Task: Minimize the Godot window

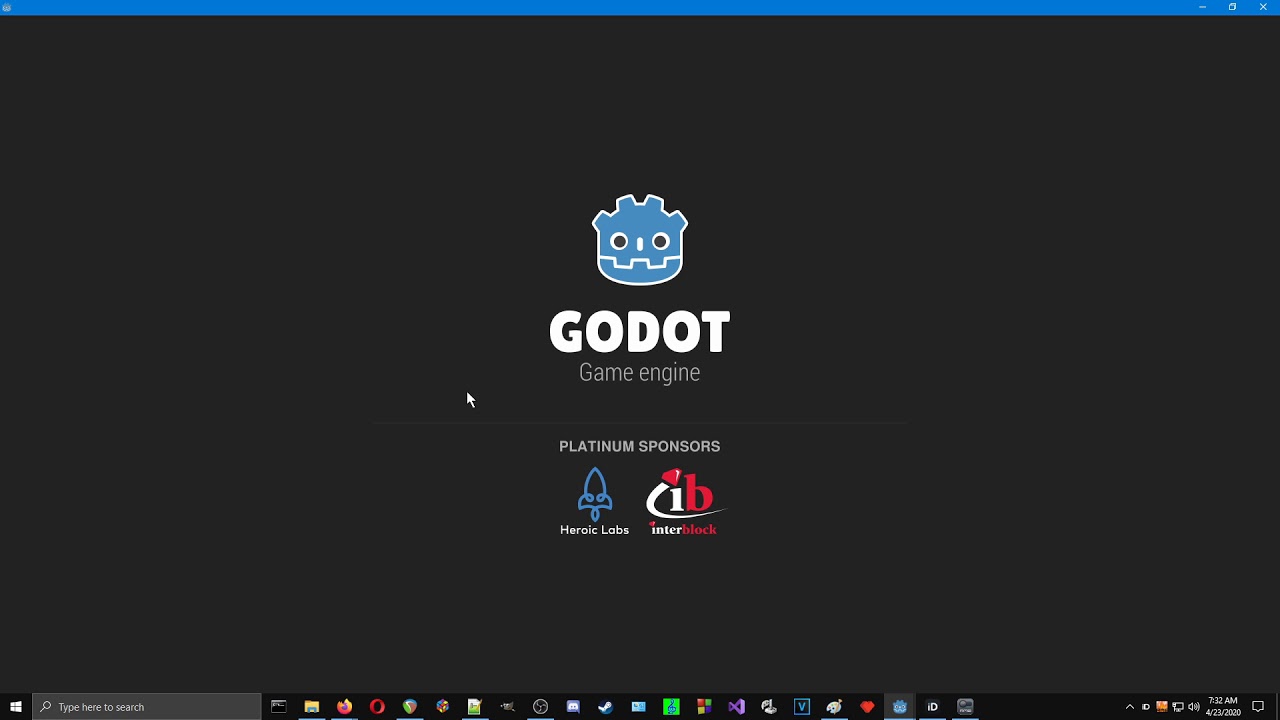Action: (x=1202, y=7)
